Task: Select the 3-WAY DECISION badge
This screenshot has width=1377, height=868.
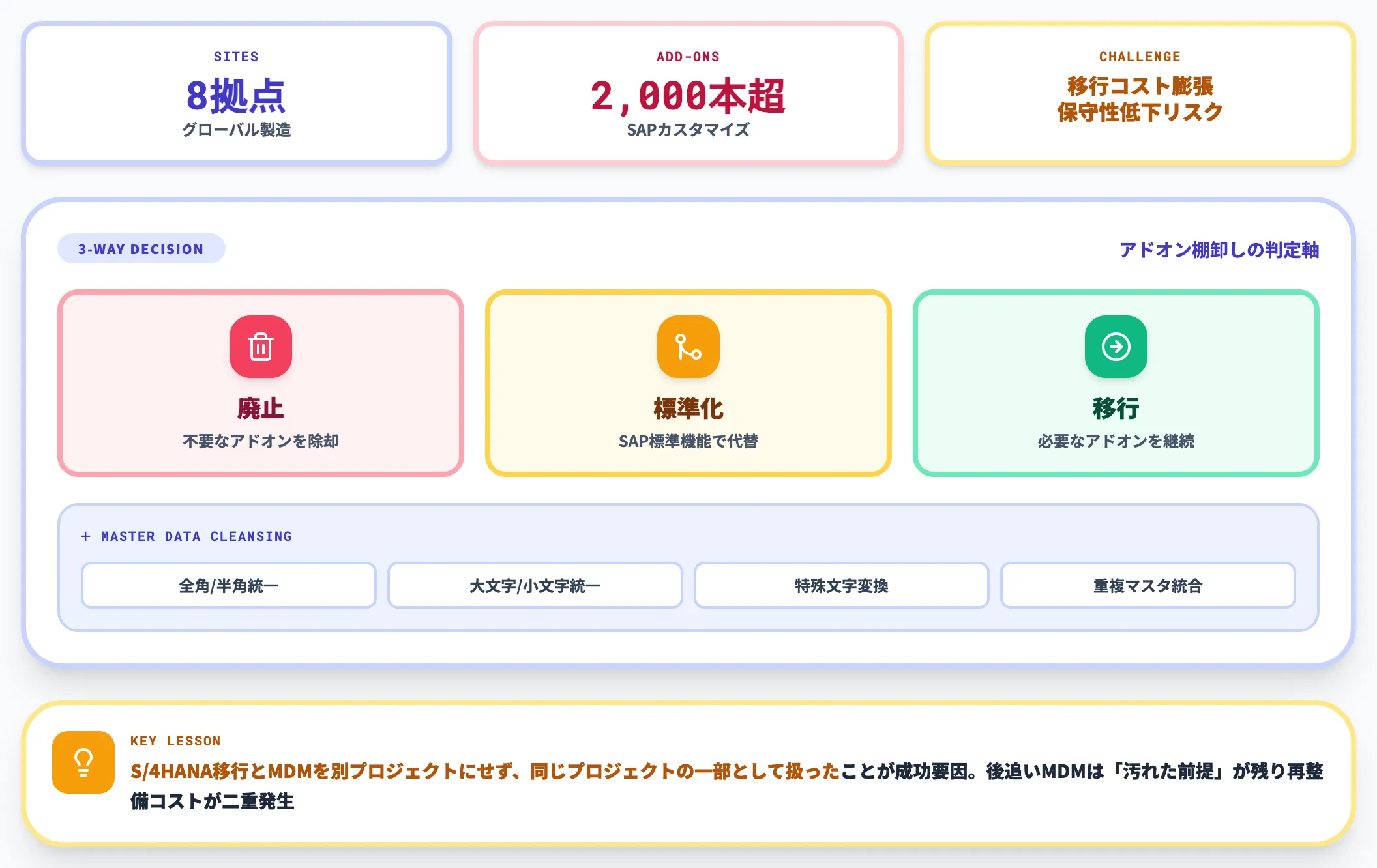Action: coord(141,249)
